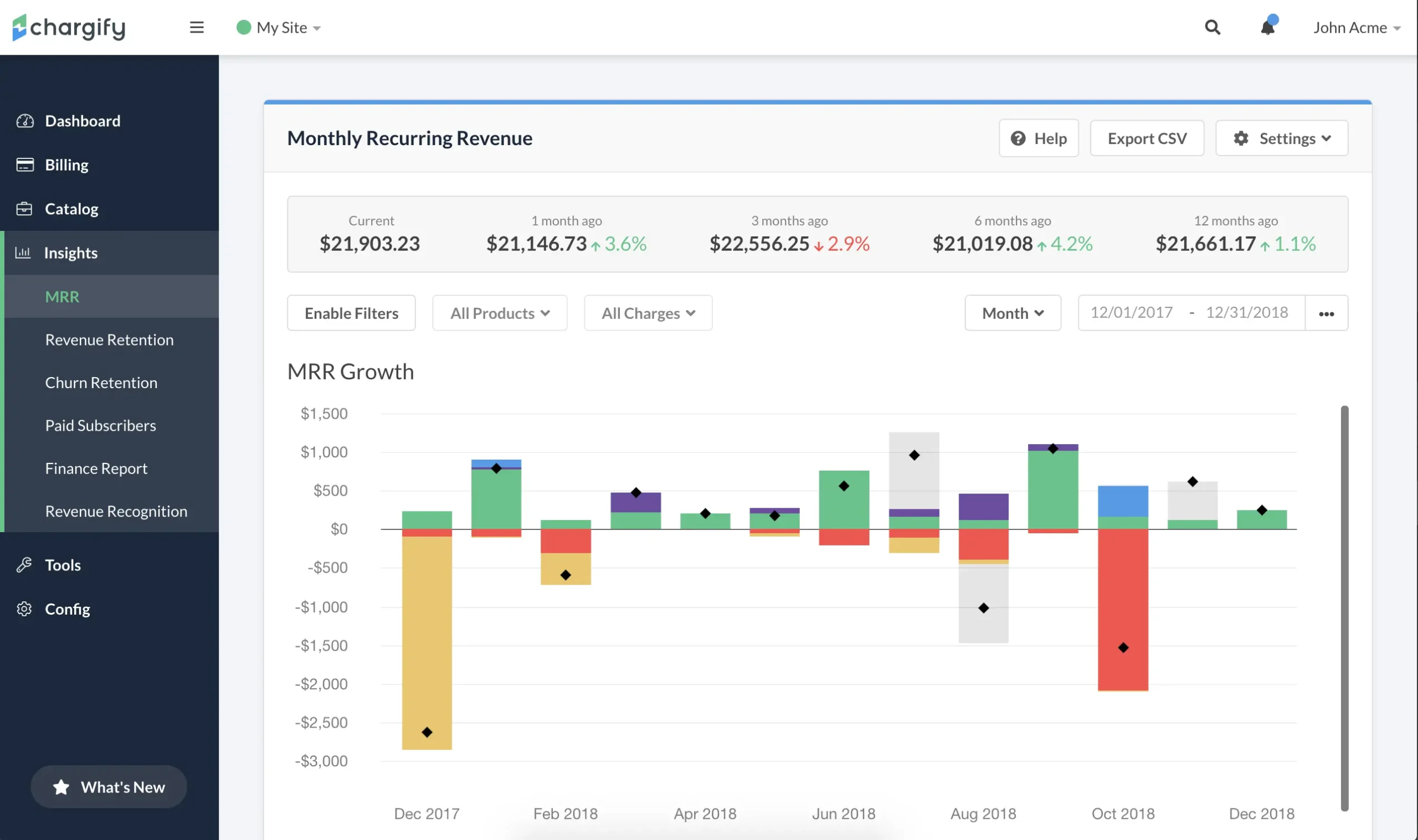Image resolution: width=1418 pixels, height=840 pixels.
Task: Click the Help button
Action: point(1038,138)
